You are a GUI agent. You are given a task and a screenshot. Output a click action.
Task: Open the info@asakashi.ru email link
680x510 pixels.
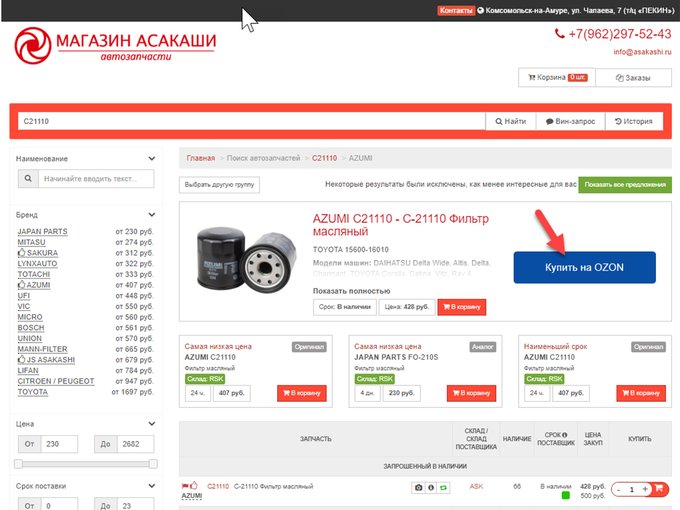[x=642, y=52]
